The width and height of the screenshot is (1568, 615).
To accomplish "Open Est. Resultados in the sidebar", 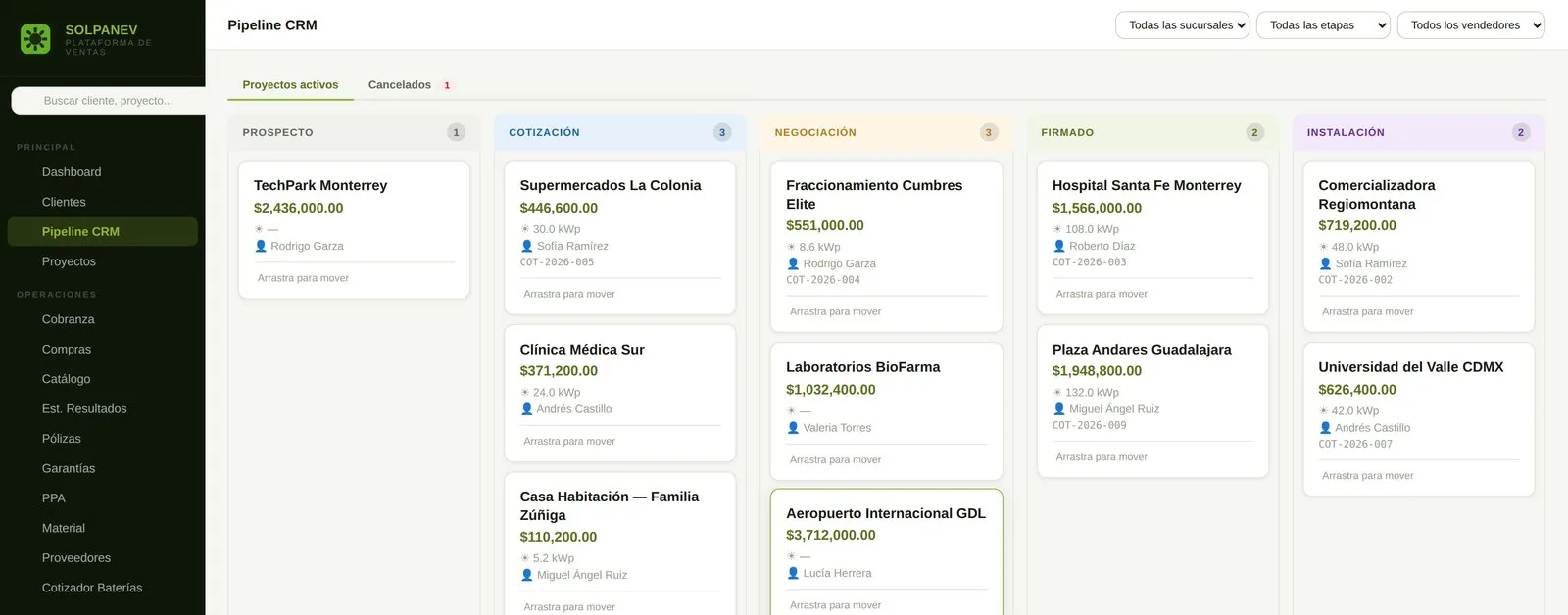I will click(102, 409).
